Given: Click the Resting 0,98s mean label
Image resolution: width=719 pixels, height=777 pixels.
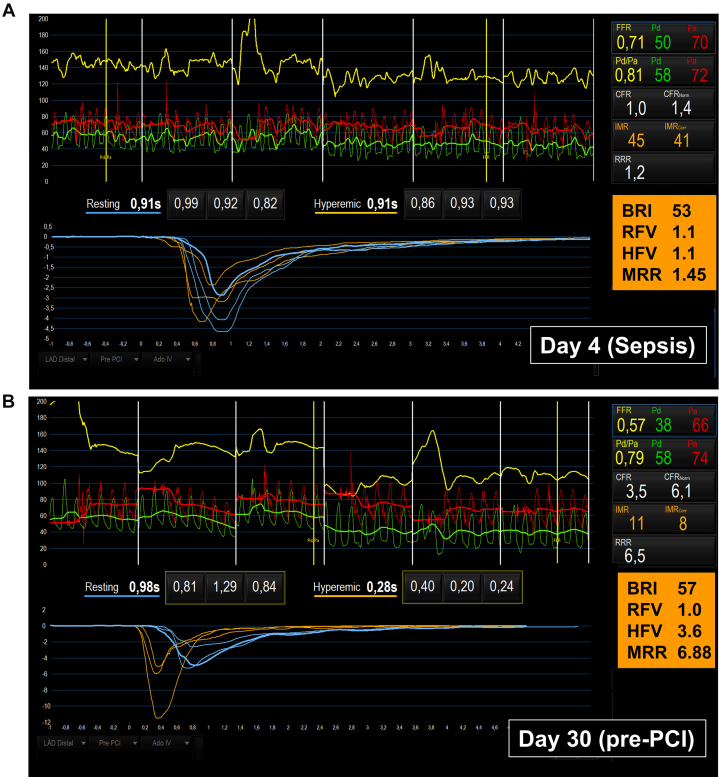Looking at the screenshot, I should pos(122,588).
